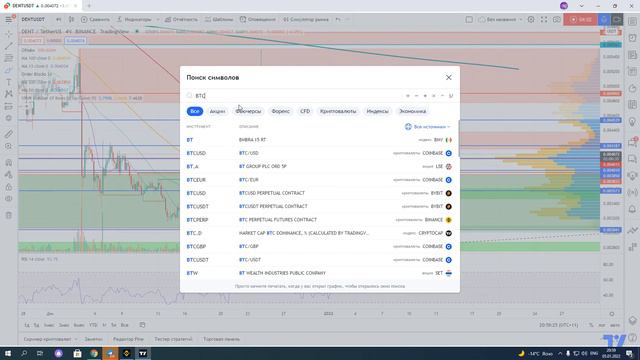640x360 pixels.
Task: Click the DENTUSDT symbol in top toolbar
Action: (x=33, y=19)
